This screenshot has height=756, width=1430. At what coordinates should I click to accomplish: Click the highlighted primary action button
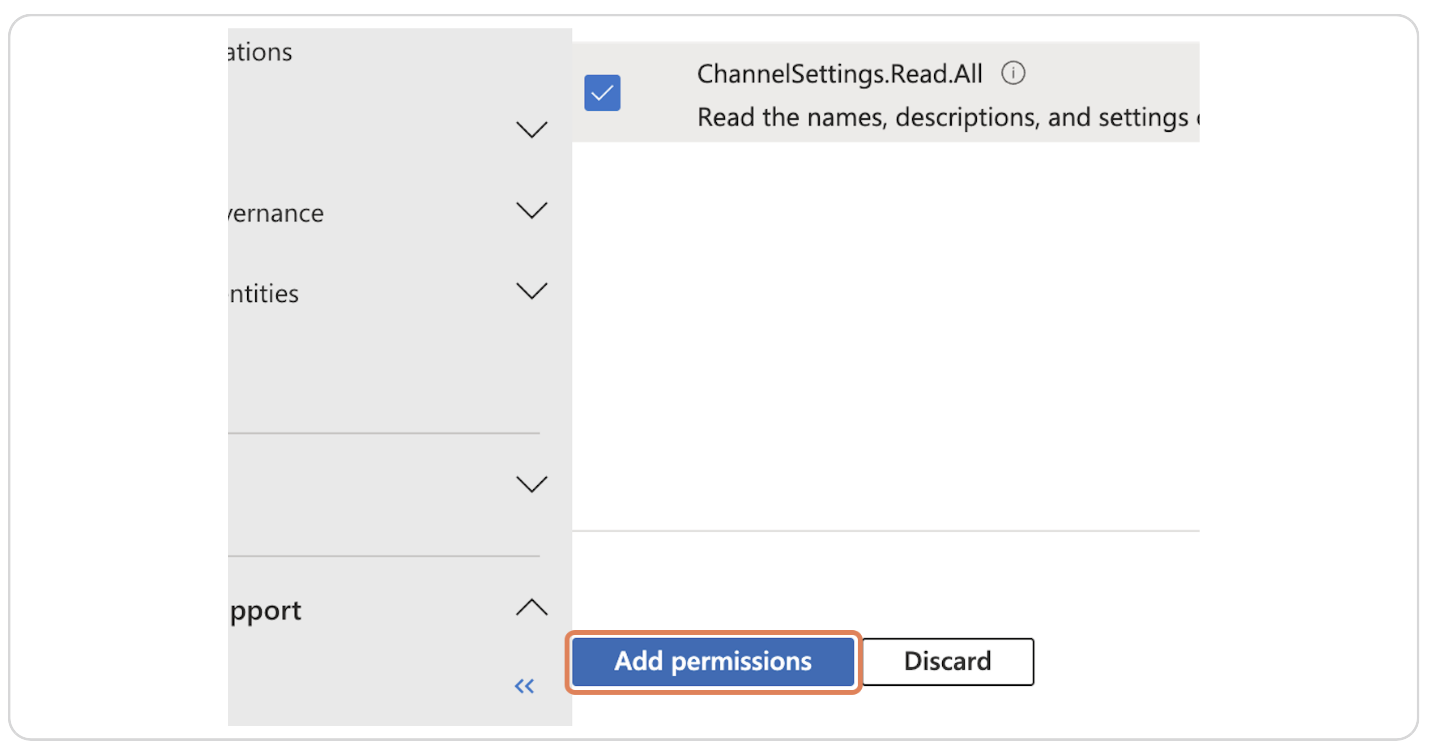[712, 661]
